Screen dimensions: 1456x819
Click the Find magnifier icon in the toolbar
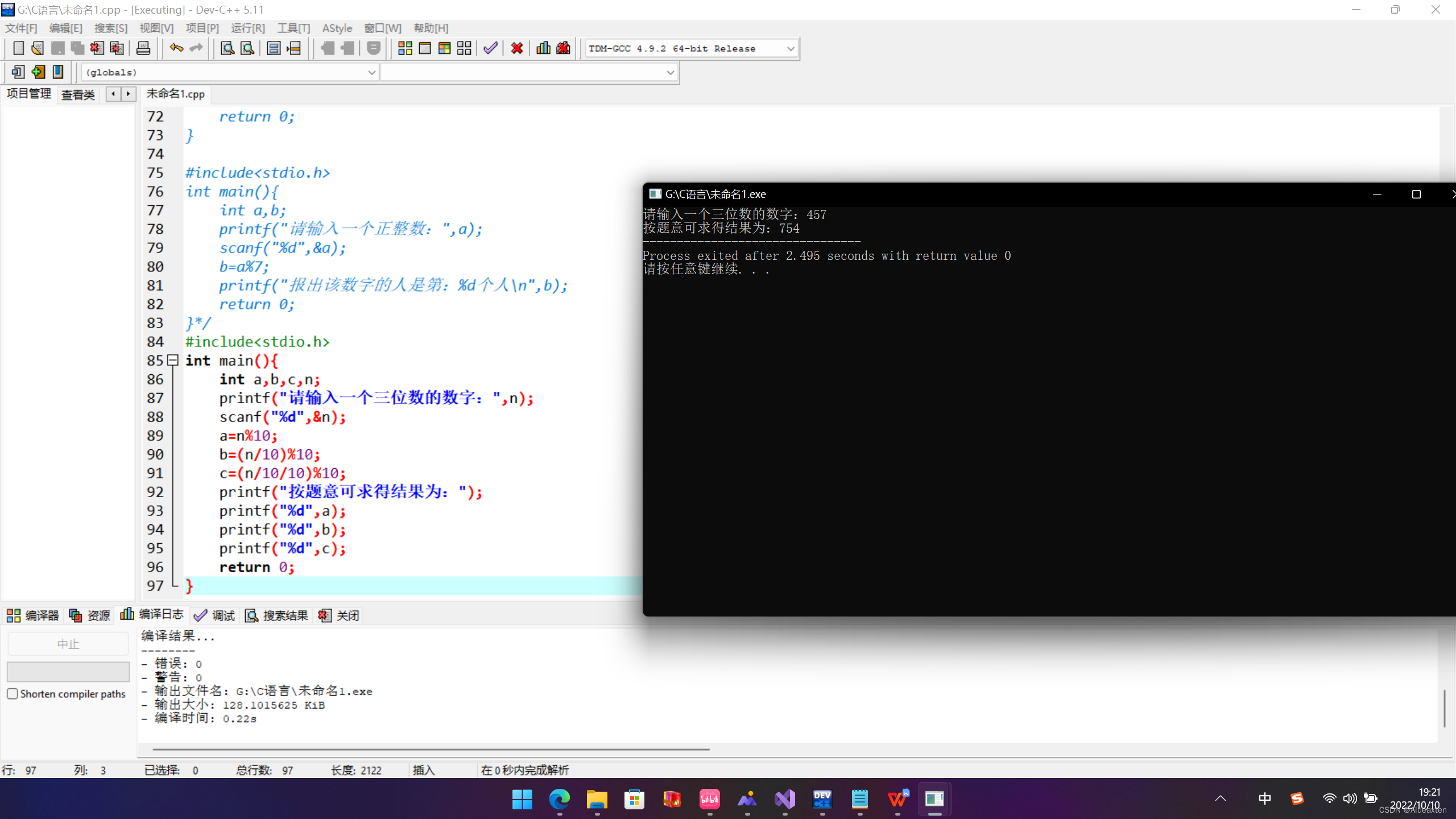(227, 48)
